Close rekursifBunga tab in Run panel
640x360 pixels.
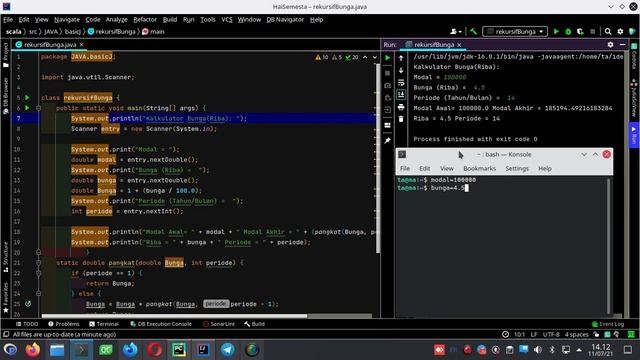click(x=459, y=44)
